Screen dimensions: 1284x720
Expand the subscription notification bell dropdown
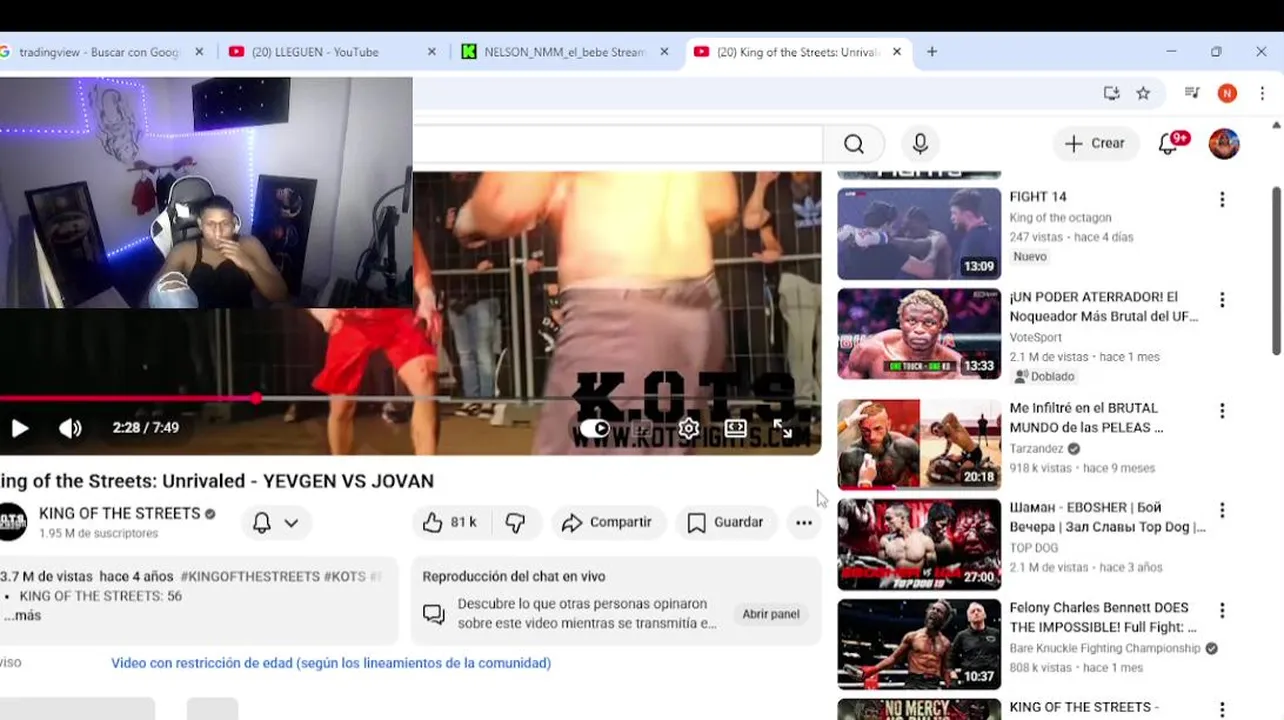(276, 522)
